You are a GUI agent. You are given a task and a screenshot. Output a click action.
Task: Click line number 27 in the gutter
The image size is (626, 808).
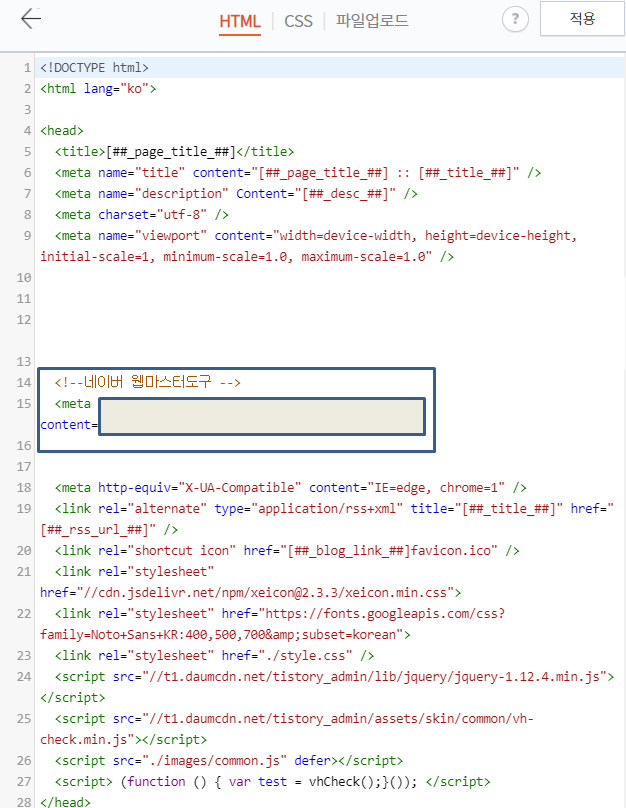pyautogui.click(x=24, y=782)
